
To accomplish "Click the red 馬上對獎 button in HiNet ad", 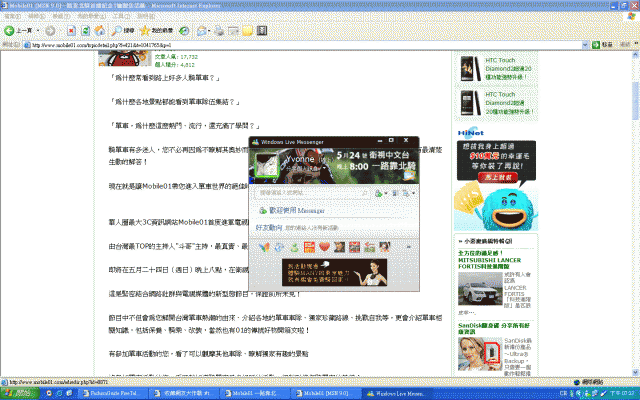I will pyautogui.click(x=498, y=177).
